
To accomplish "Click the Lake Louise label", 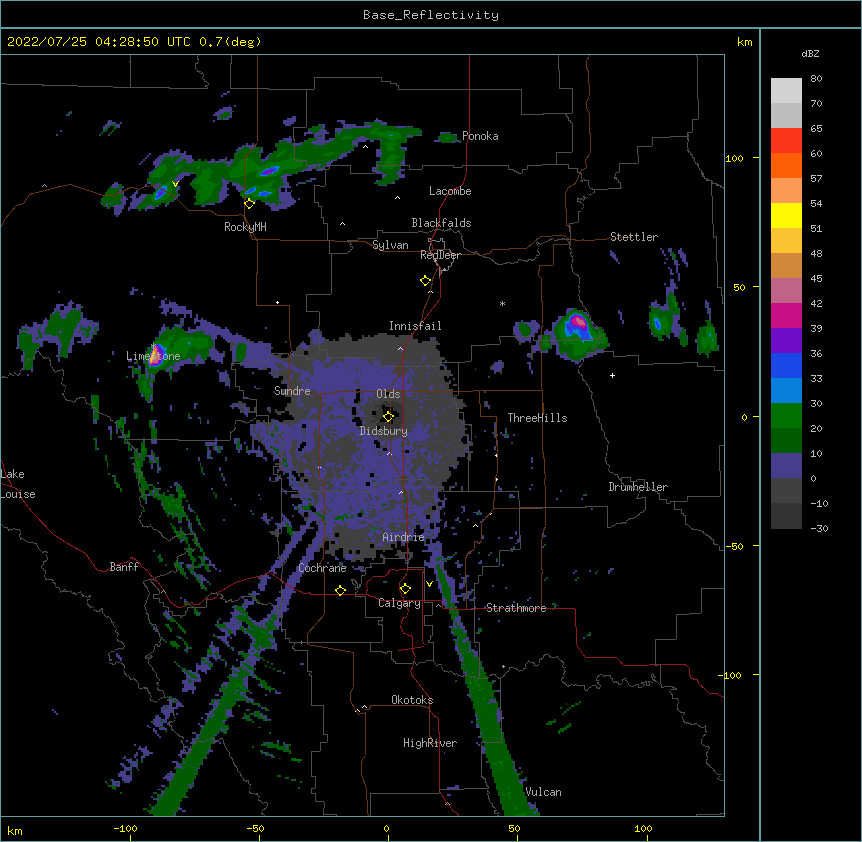I will (18, 484).
